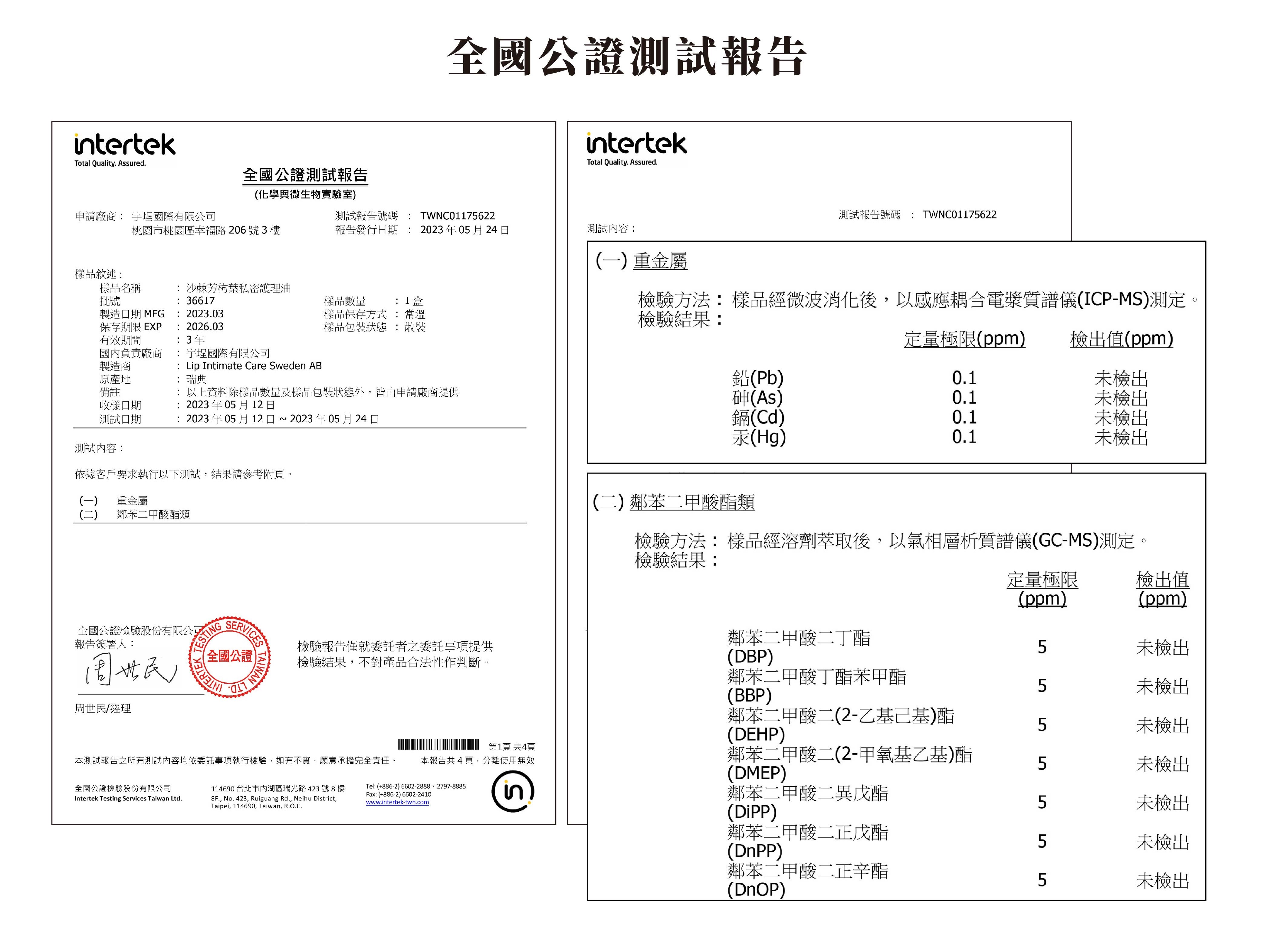Click the issue date 2023年05月24日
Viewport: 1261px width, 952px height.
pyautogui.click(x=465, y=230)
